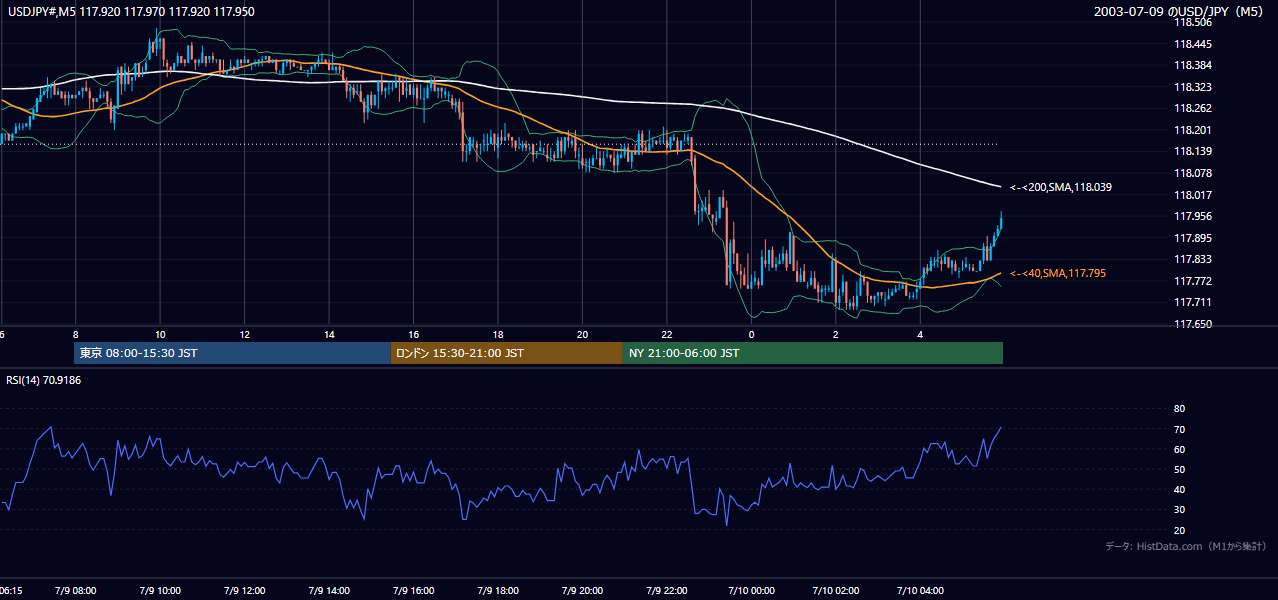The width and height of the screenshot is (1278, 600).
Task: Click the 118.139 price axis label
Action: pos(1193,151)
